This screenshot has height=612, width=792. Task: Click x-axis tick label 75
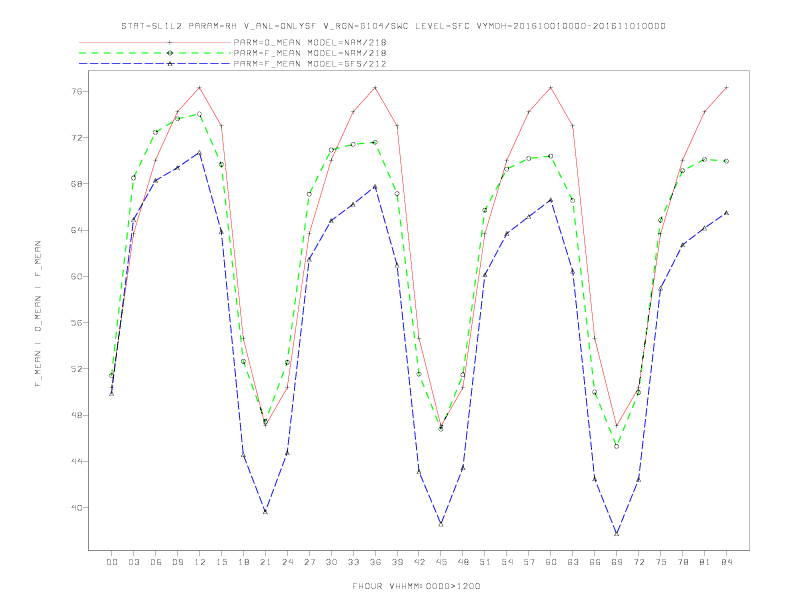tap(661, 562)
